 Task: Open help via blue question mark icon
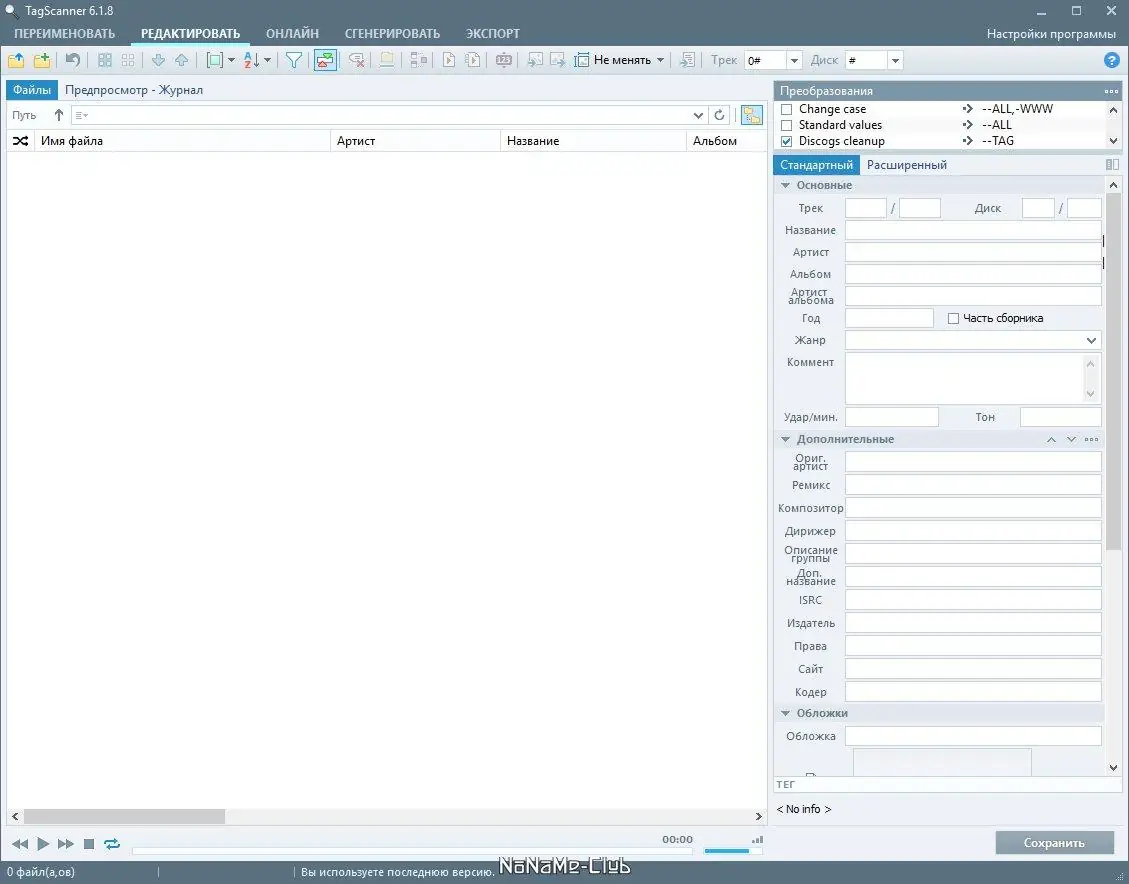tap(1112, 60)
